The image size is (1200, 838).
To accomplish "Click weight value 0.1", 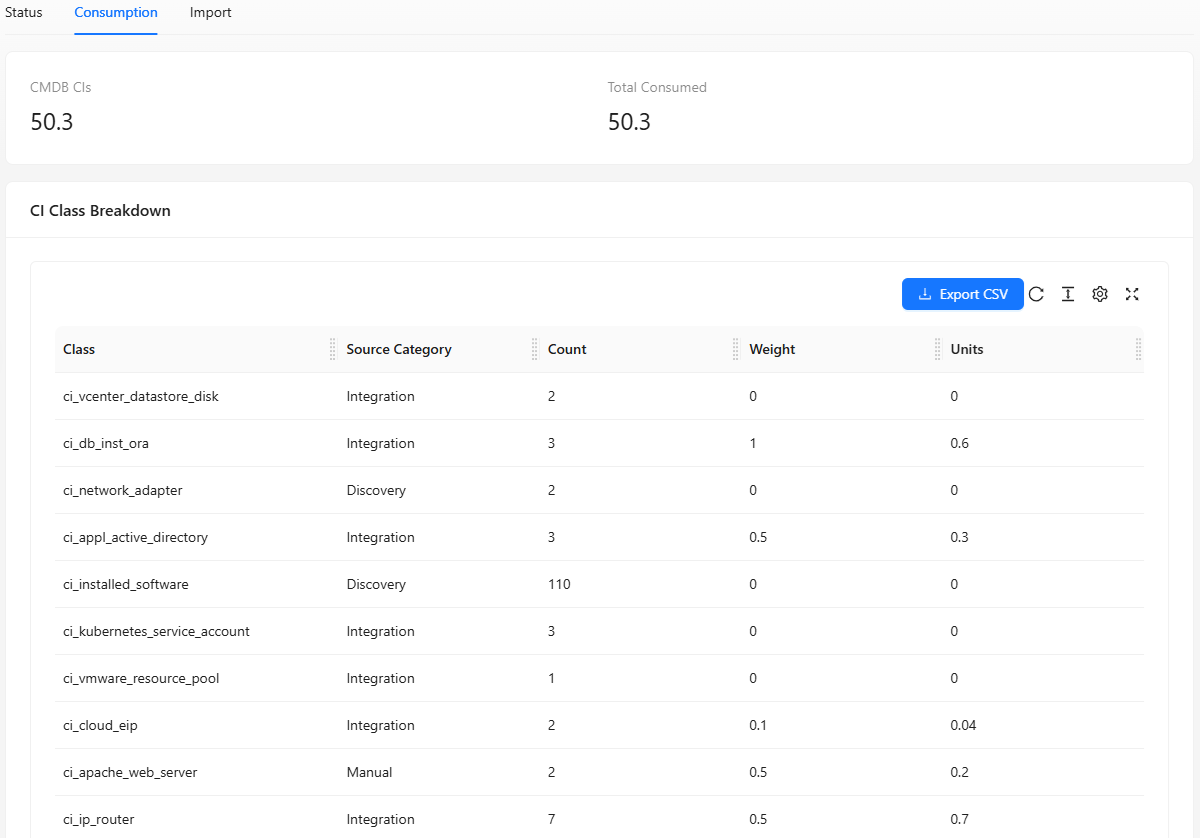I will [x=758, y=725].
